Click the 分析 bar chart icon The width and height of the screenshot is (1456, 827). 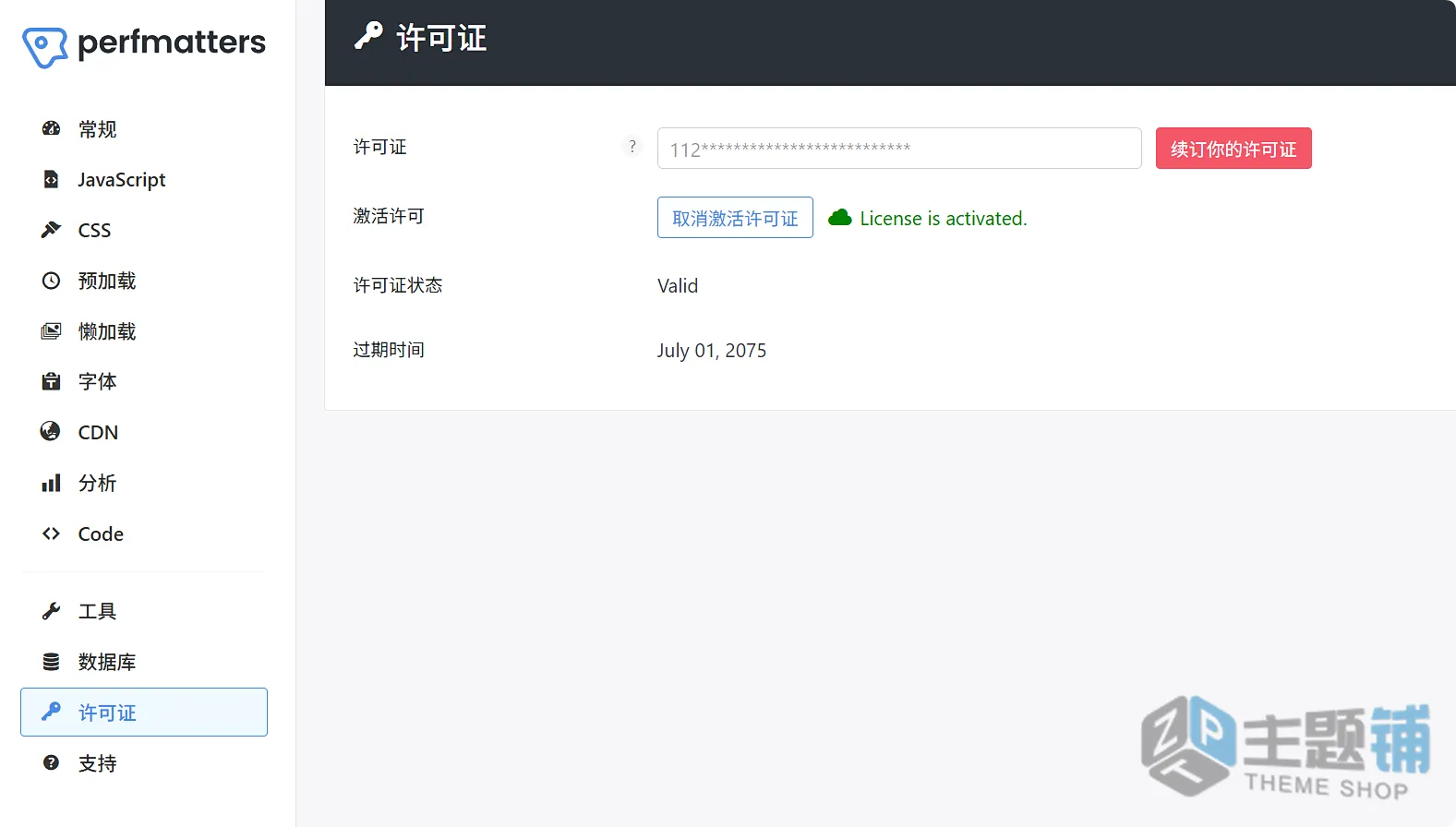[x=52, y=483]
